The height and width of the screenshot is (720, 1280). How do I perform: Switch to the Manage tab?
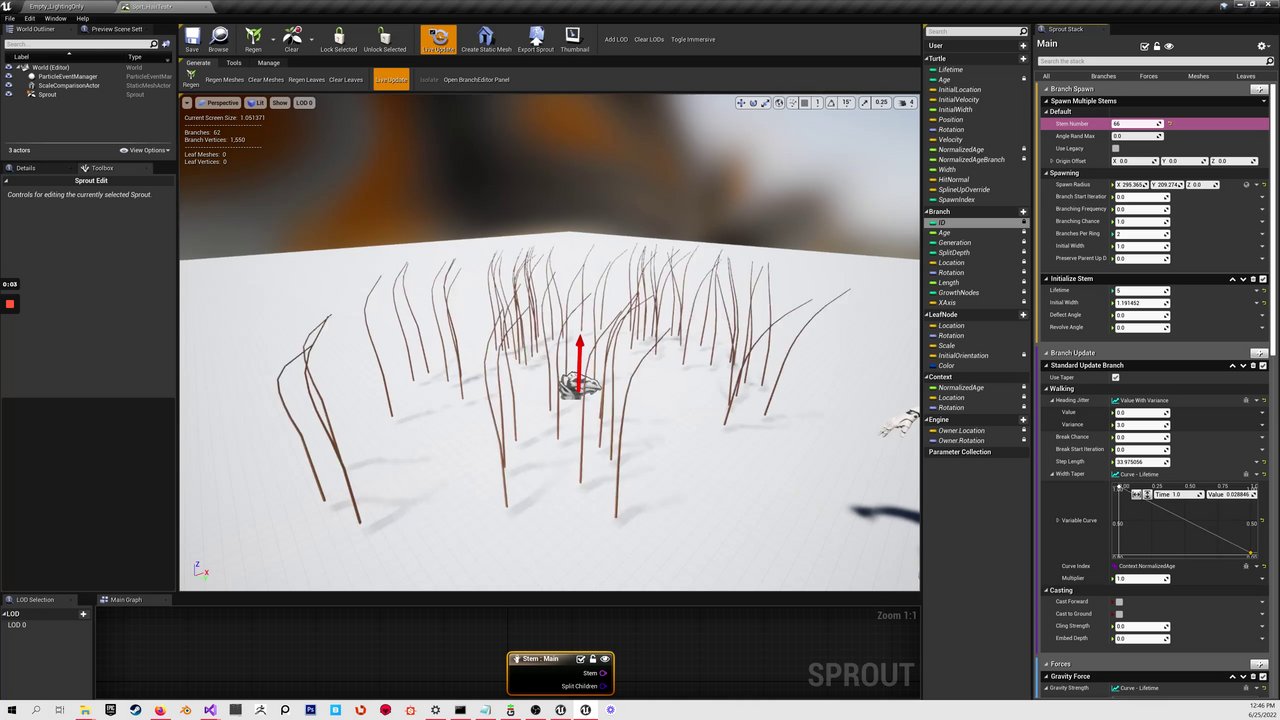[268, 63]
